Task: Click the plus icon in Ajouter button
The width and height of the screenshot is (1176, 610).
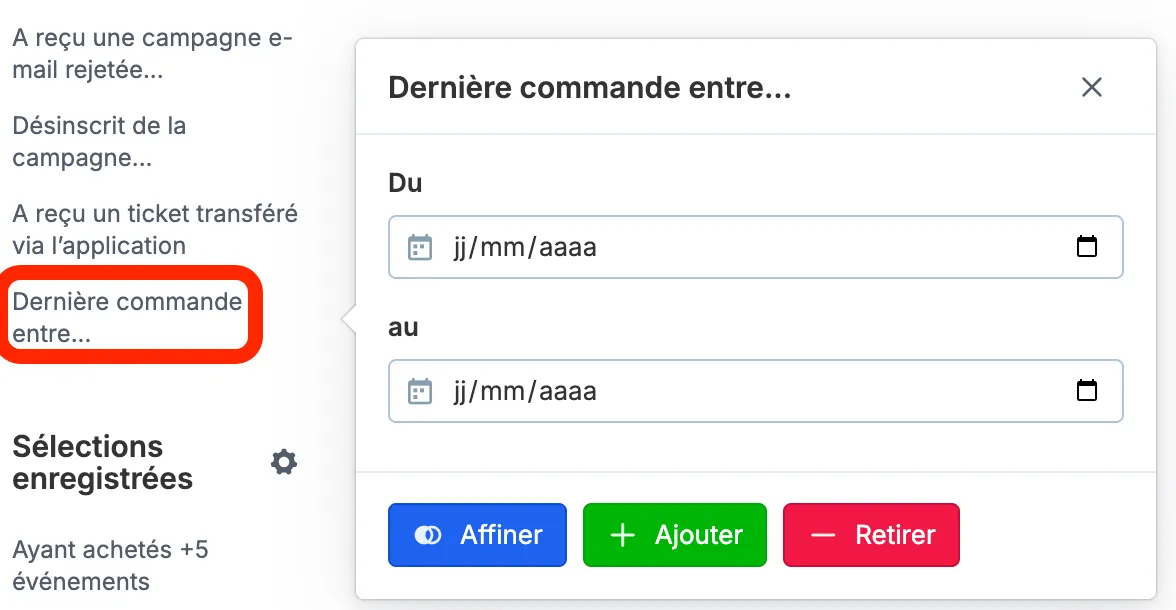Action: click(x=622, y=535)
